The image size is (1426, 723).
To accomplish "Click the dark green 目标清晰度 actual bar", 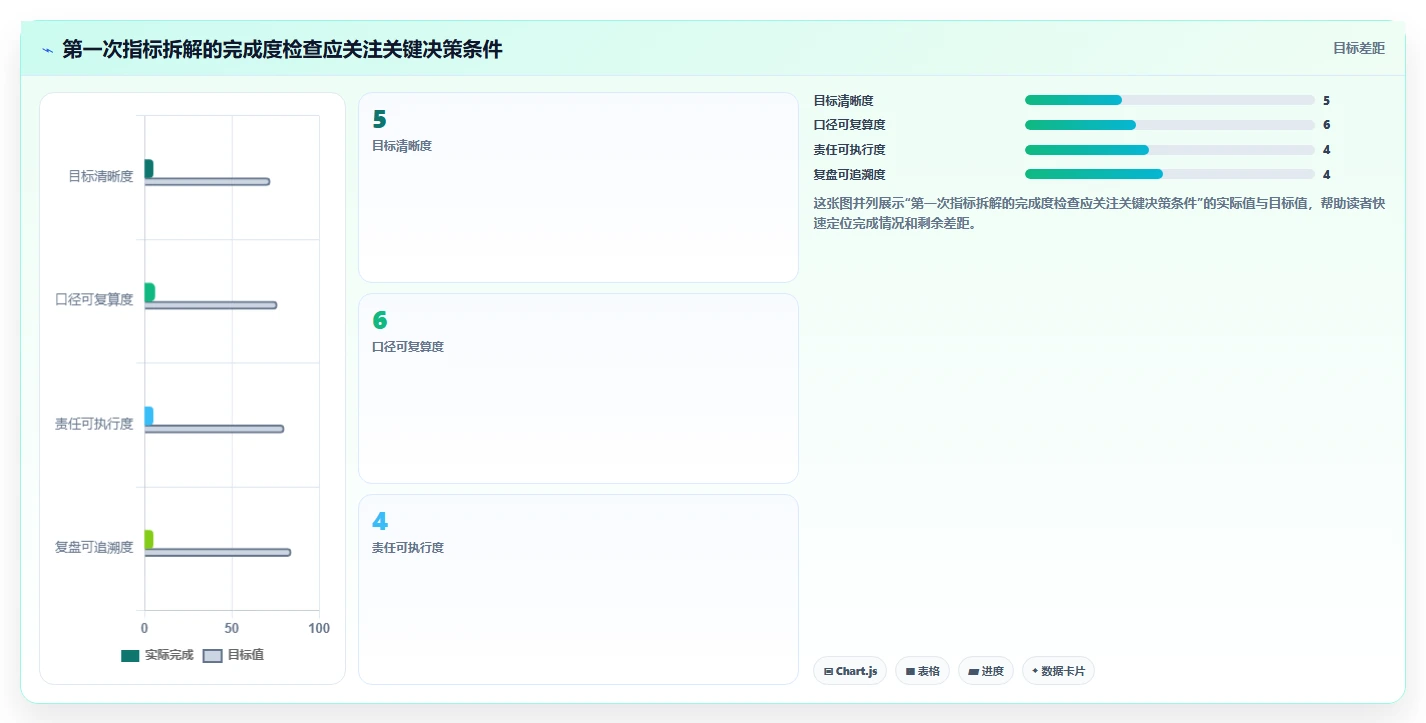I will 149,169.
